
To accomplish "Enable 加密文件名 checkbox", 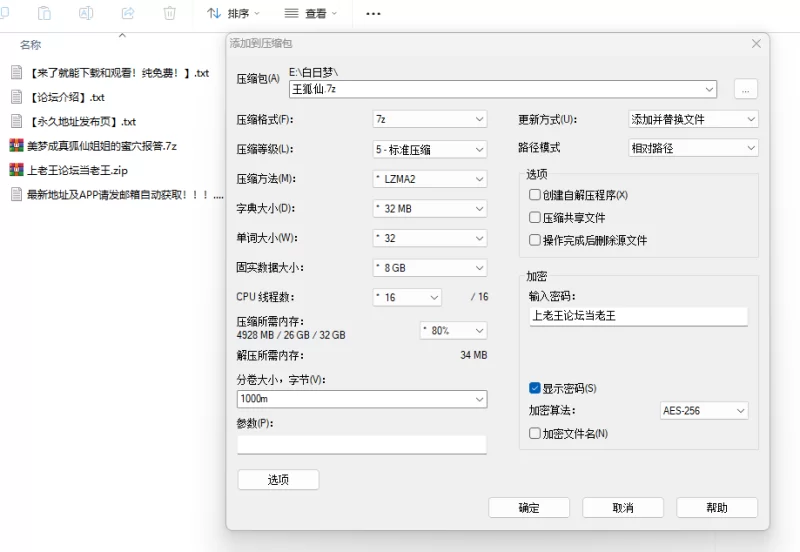I will pyautogui.click(x=535, y=433).
